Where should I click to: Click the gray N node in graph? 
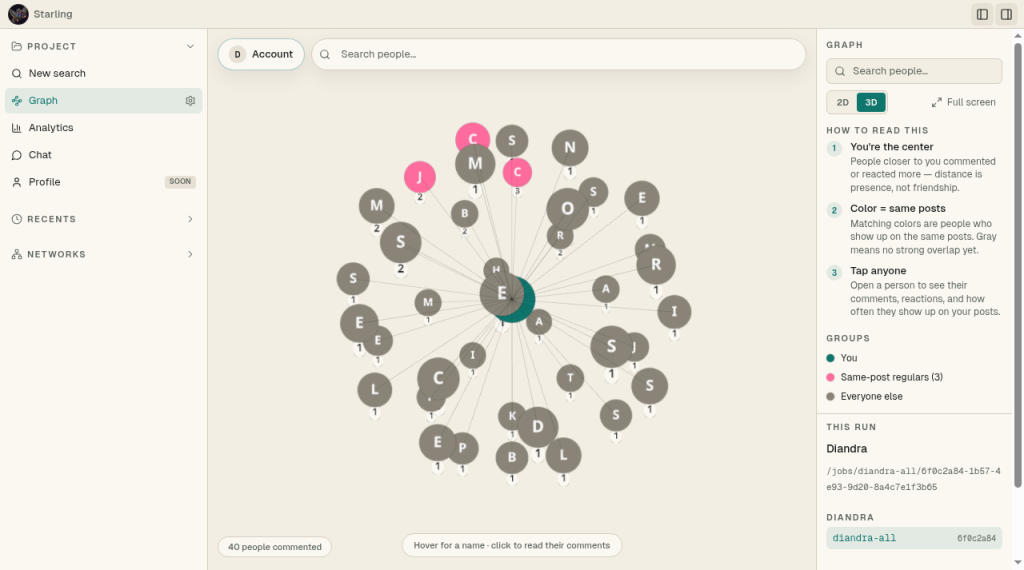tap(569, 148)
